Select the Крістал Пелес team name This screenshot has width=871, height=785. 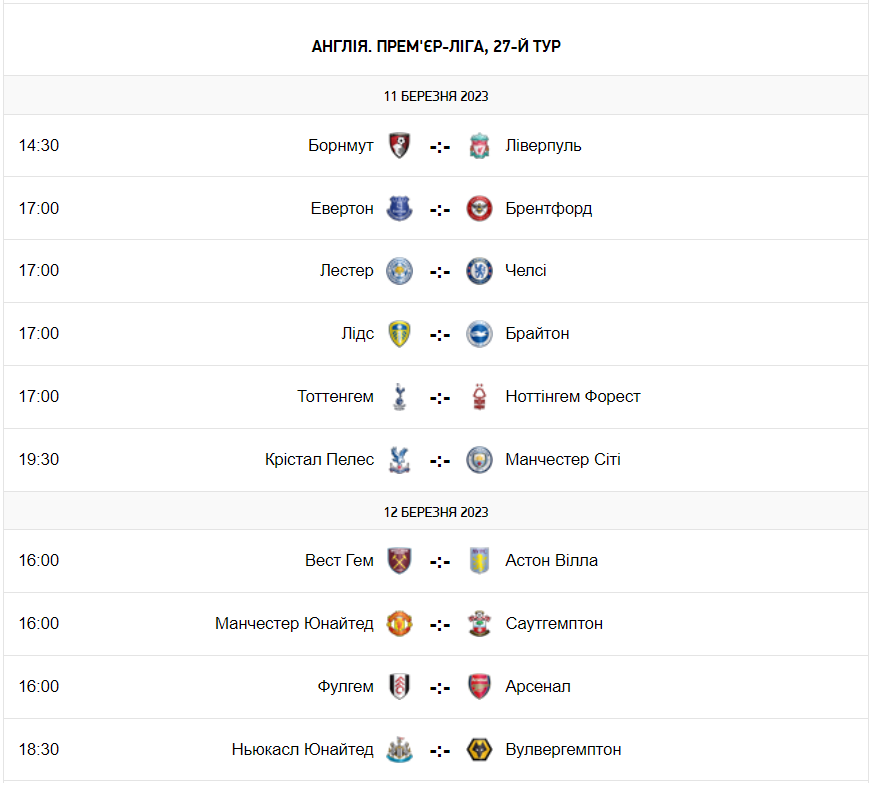coord(319,460)
